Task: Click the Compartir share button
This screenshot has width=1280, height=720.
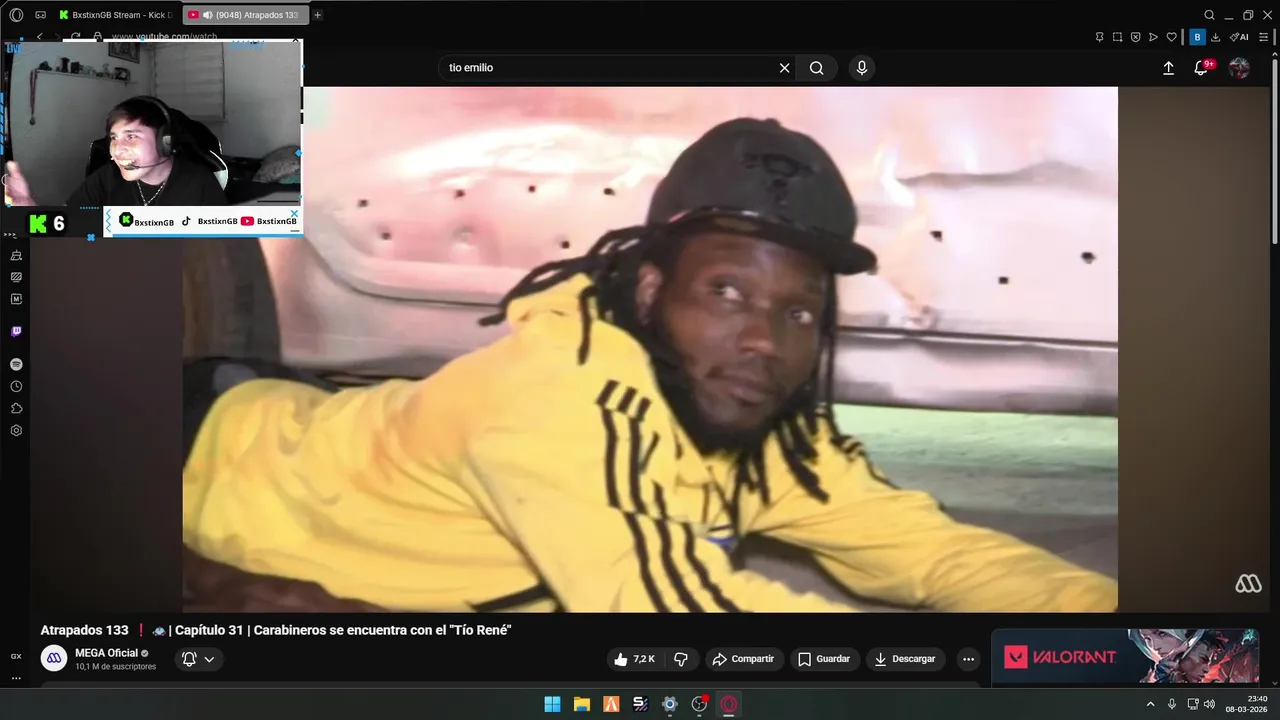Action: [743, 659]
